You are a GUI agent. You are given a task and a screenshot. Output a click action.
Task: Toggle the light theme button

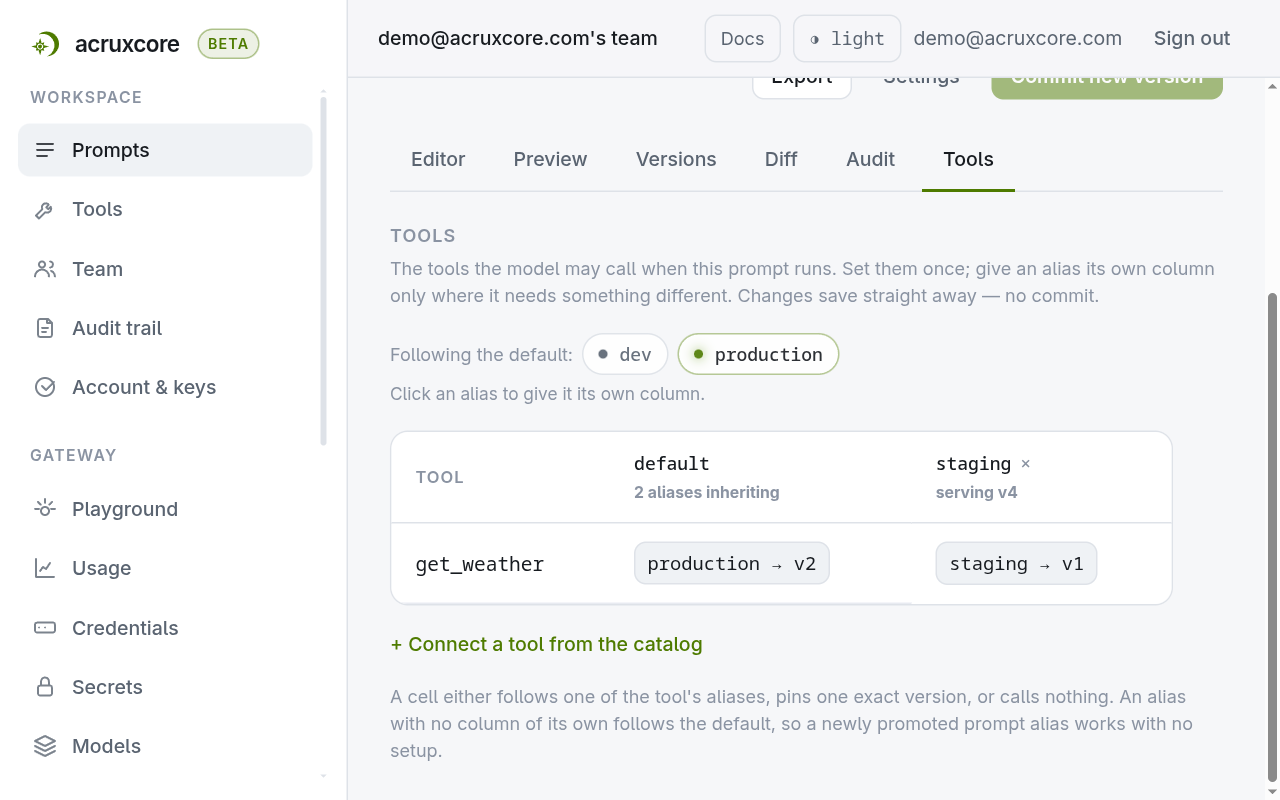click(847, 39)
